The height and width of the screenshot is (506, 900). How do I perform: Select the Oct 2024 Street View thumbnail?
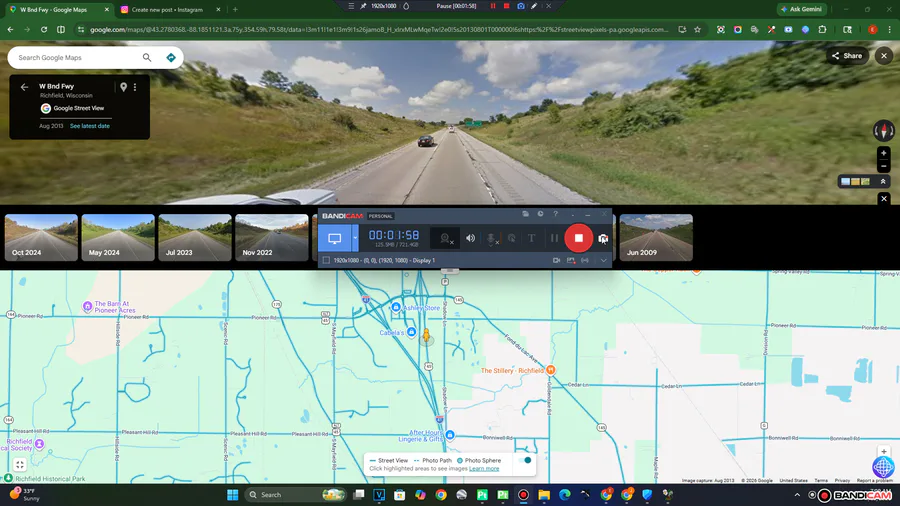[41, 238]
